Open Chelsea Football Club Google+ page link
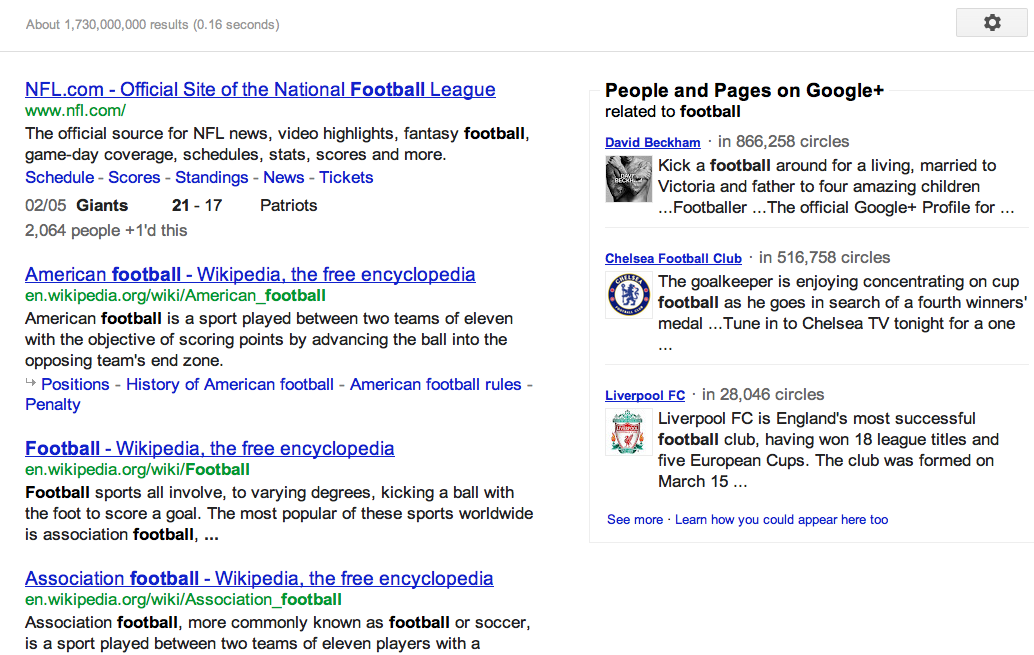This screenshot has height=655, width=1034. (x=673, y=259)
